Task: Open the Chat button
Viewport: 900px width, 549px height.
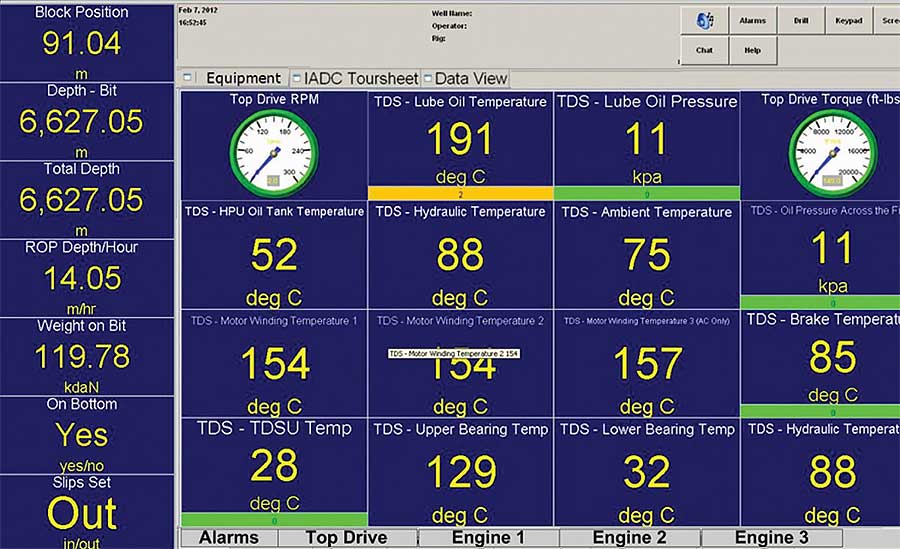Action: pos(705,50)
